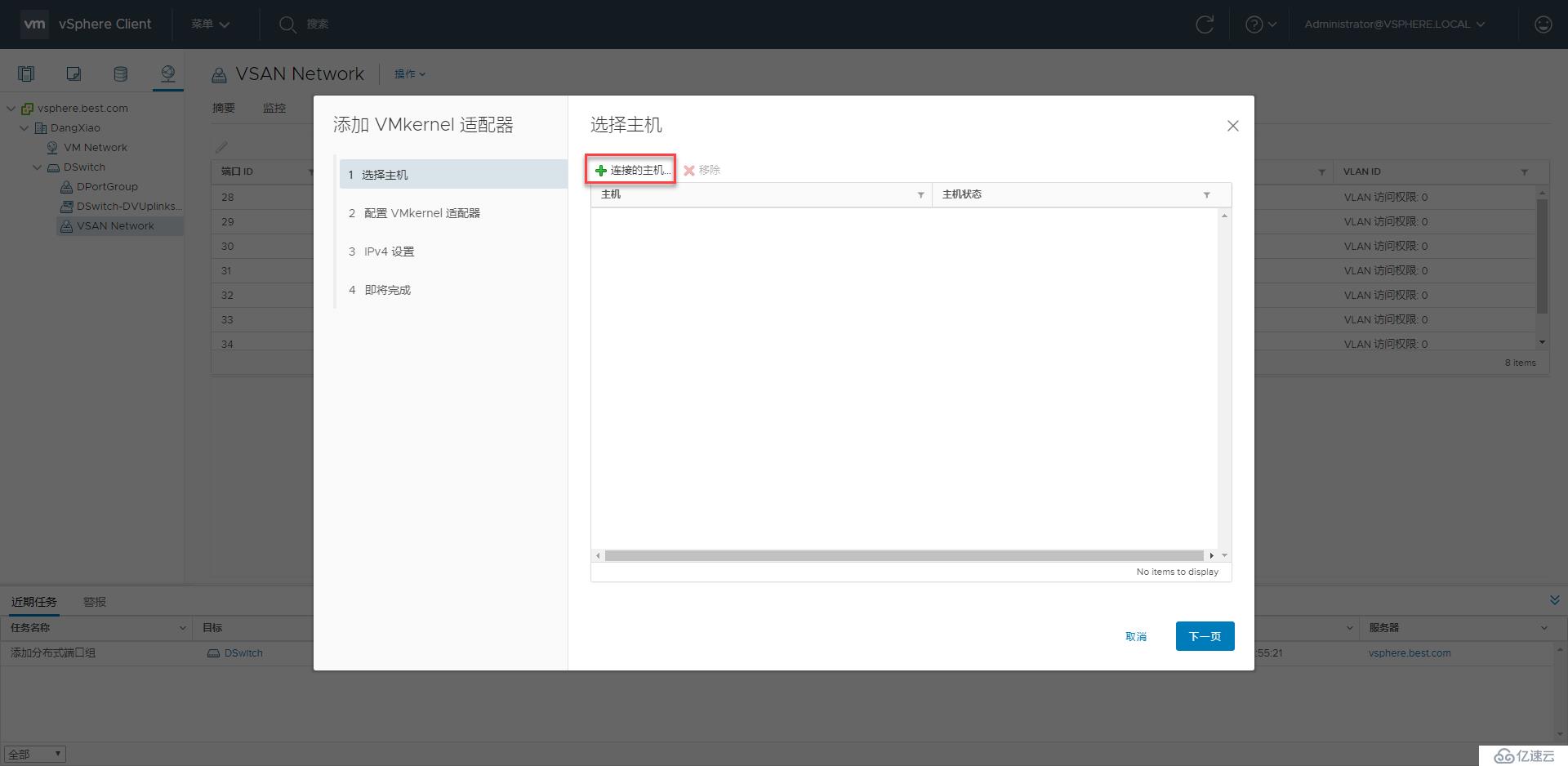Filter the host column (主机) in dialog

(920, 194)
